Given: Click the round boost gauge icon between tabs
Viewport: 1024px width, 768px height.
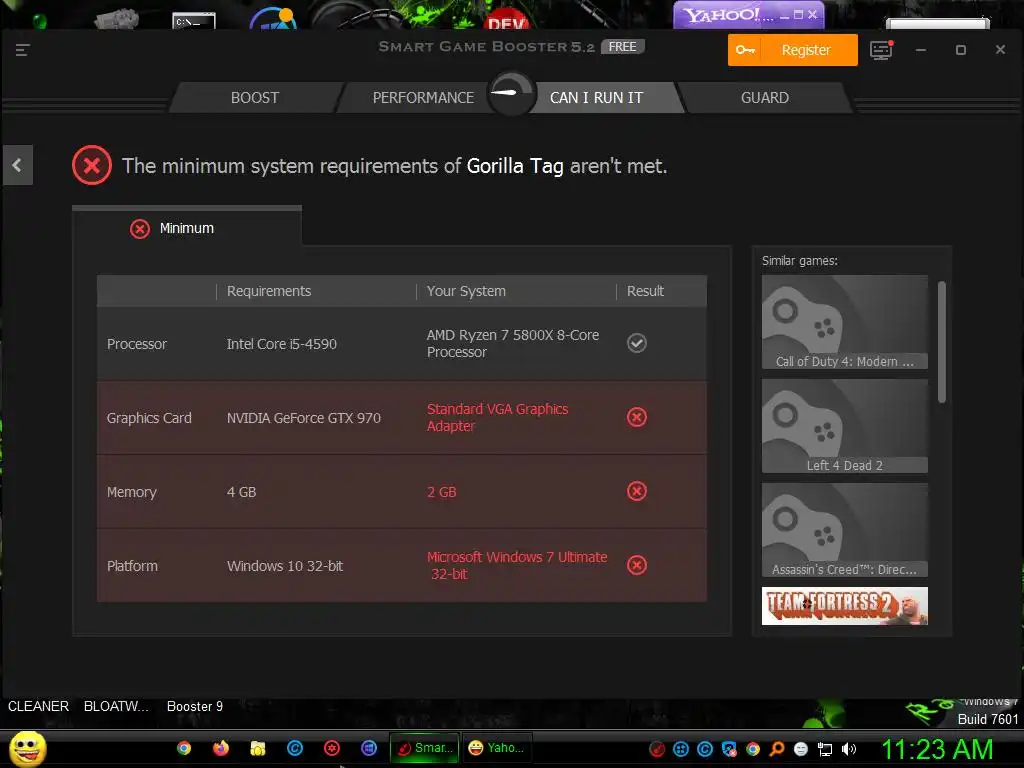Looking at the screenshot, I should [x=512, y=93].
